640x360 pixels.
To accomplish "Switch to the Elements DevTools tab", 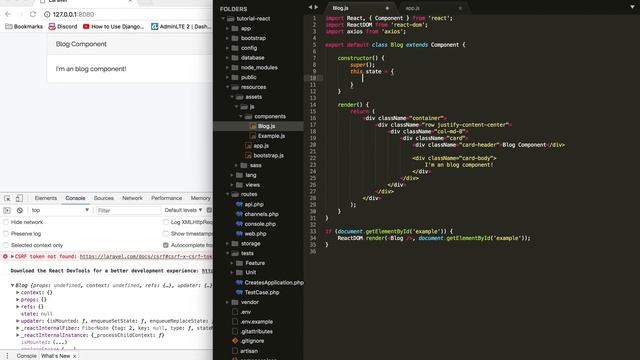I will tap(46, 198).
